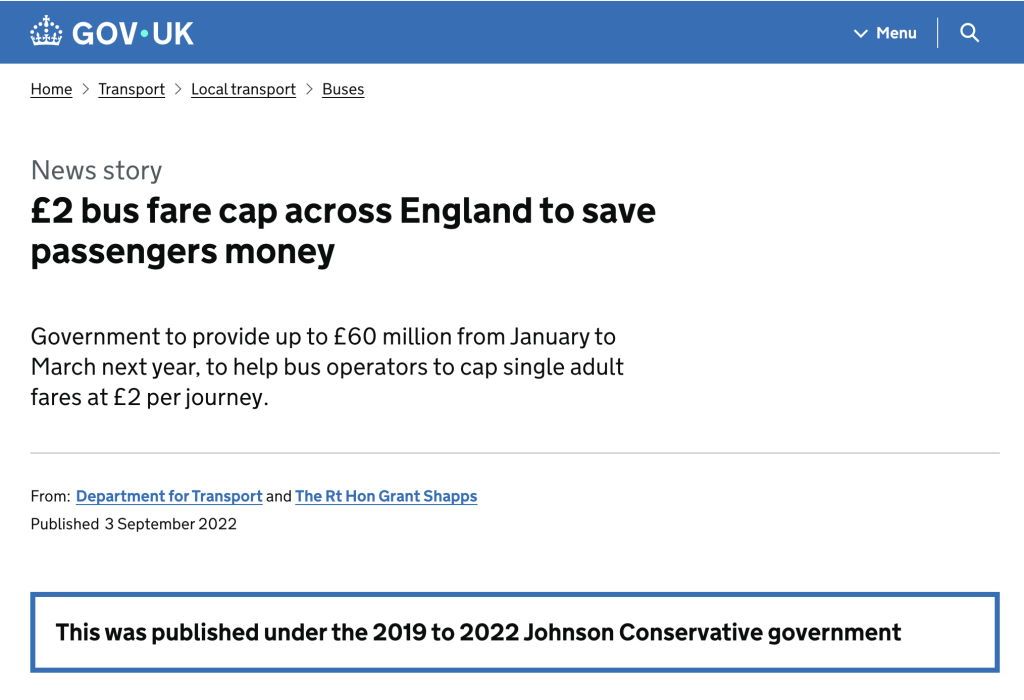
Task: Click the Johnson Conservative government notice box
Action: point(515,632)
